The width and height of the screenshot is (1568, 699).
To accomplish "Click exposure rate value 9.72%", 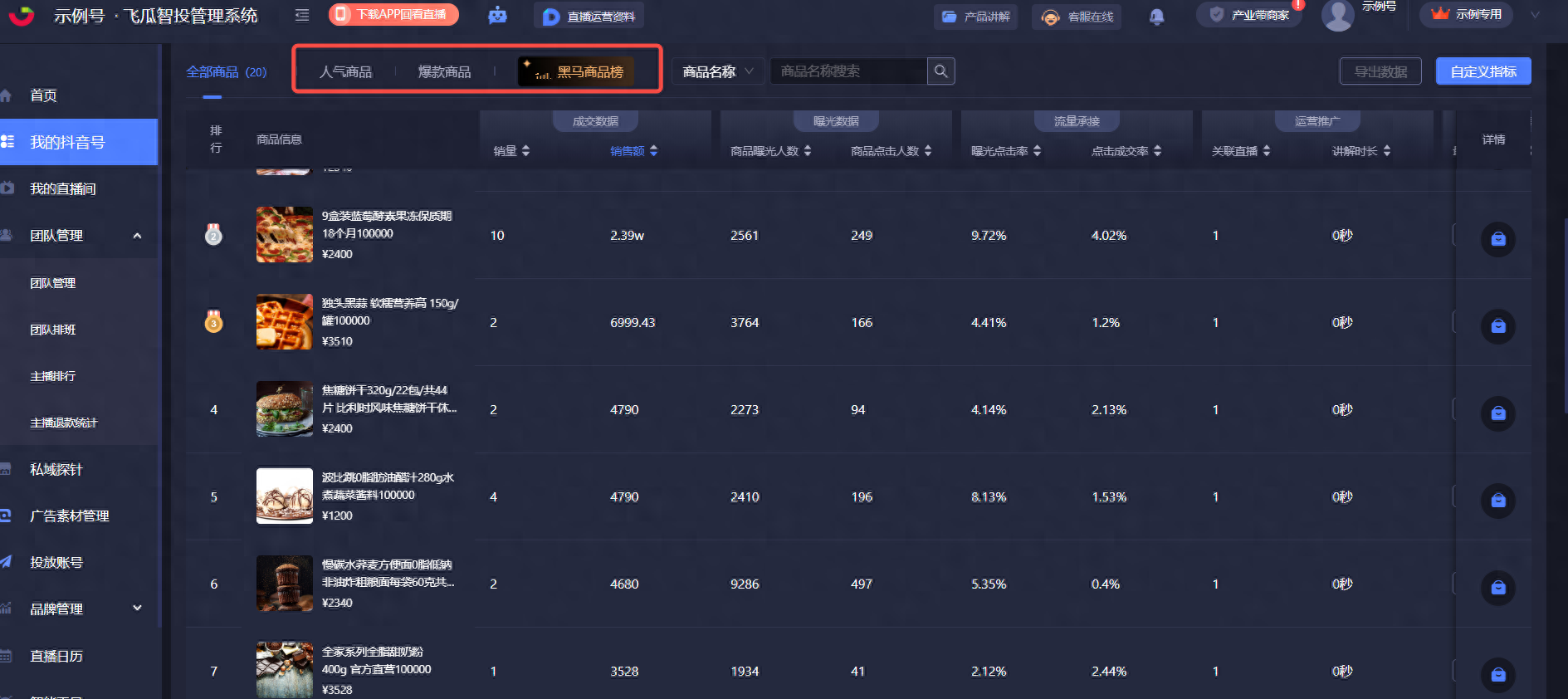I will pyautogui.click(x=989, y=236).
